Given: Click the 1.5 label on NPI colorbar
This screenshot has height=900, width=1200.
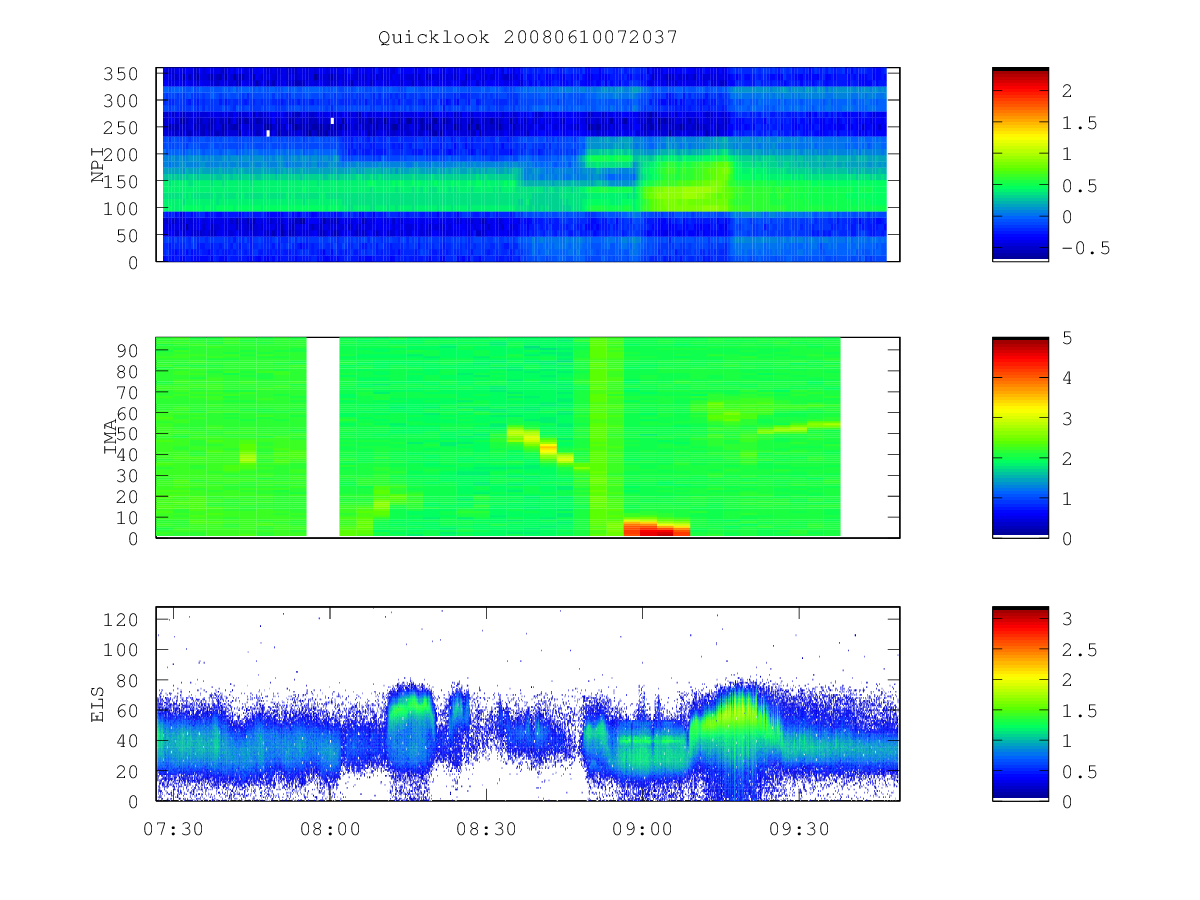Looking at the screenshot, I should (x=1079, y=122).
